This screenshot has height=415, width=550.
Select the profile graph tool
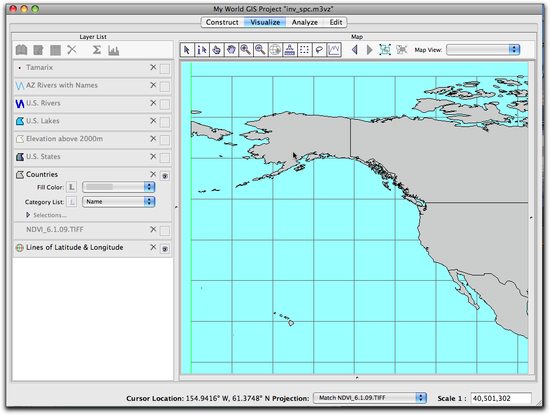pos(334,50)
